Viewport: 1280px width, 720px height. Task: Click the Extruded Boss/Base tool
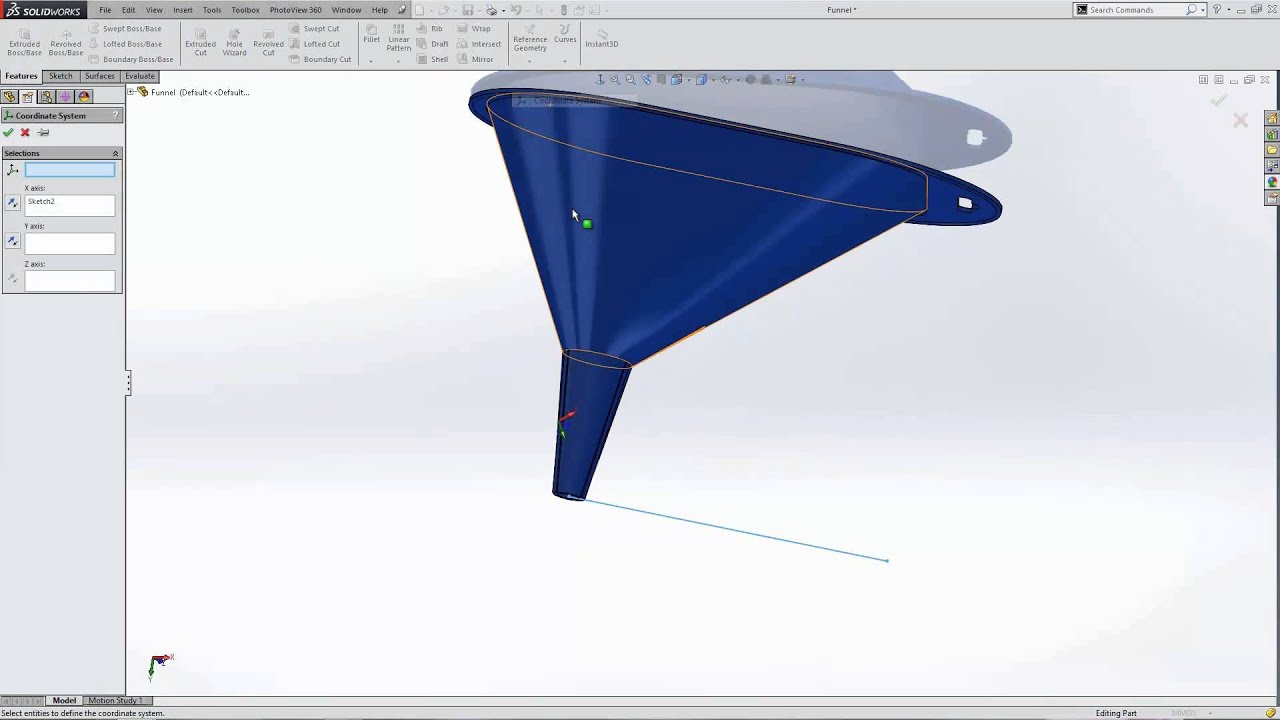click(25, 42)
